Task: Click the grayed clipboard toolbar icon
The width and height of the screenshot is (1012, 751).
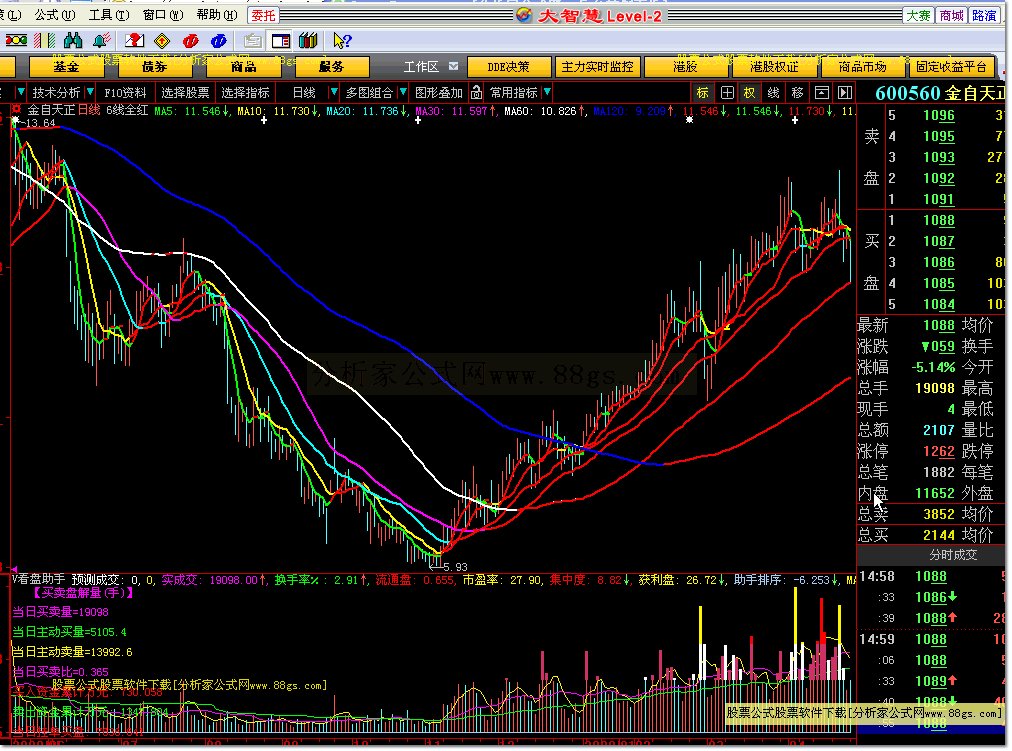Action: click(252, 41)
